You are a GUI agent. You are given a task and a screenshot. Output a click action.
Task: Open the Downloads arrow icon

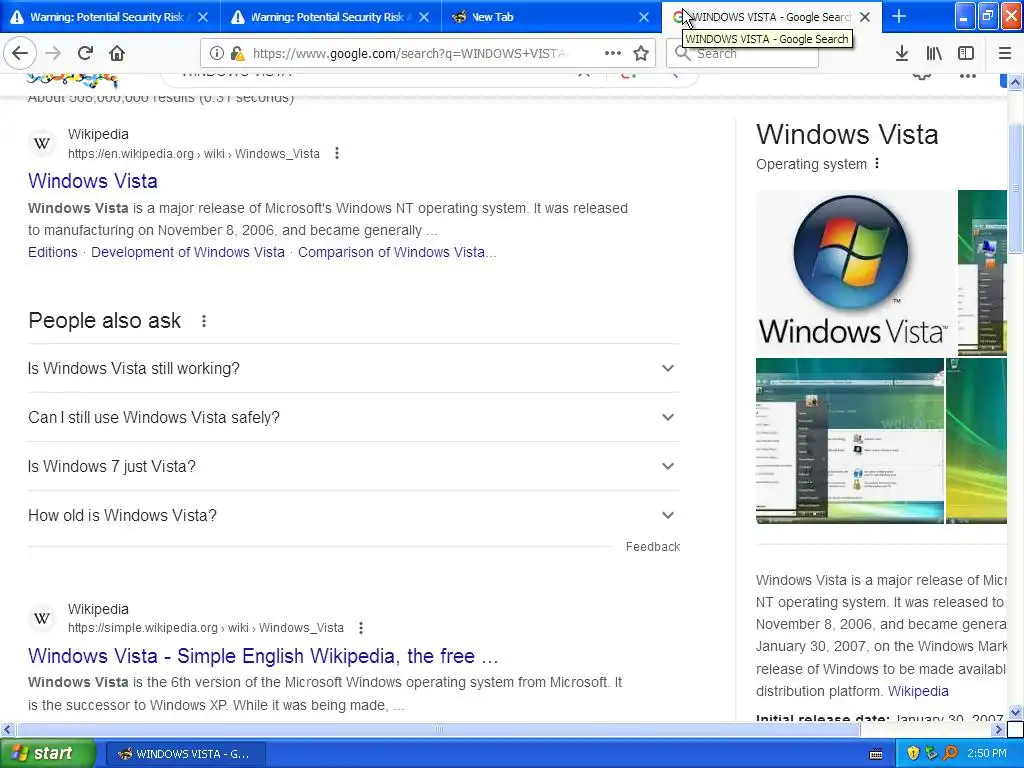(901, 54)
